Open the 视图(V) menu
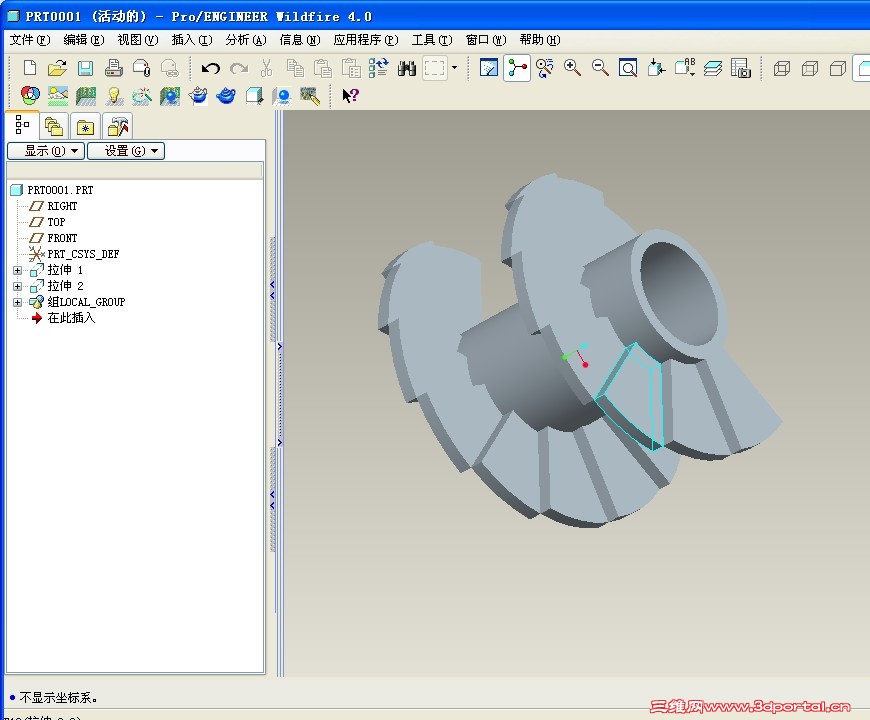Viewport: 870px width, 720px height. [138, 40]
